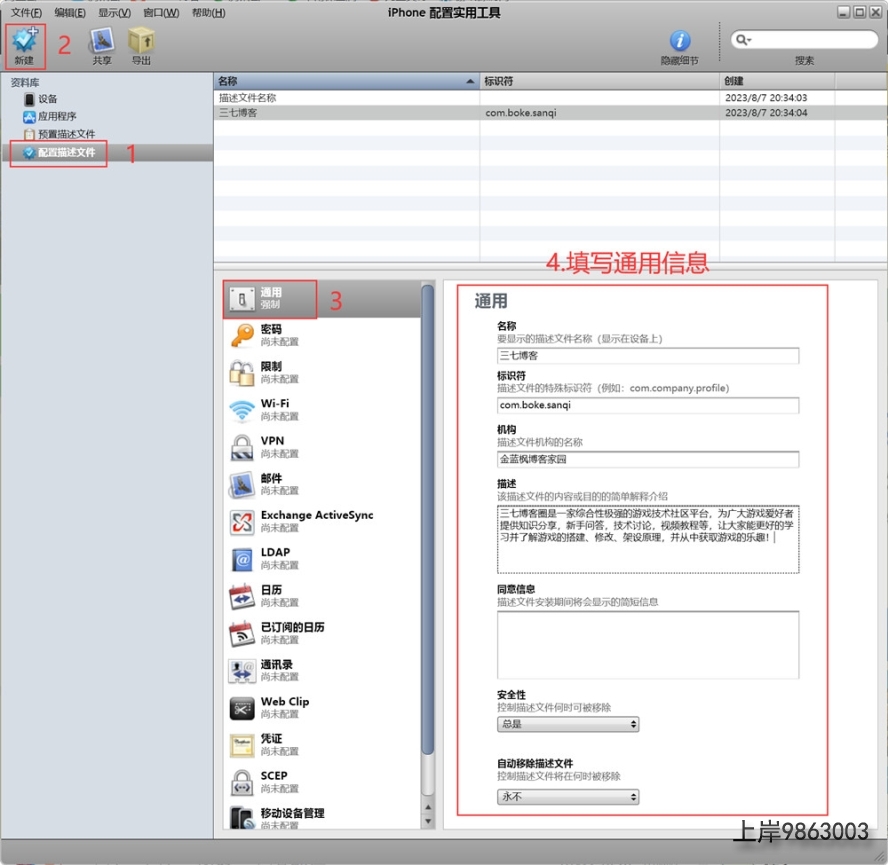Image resolution: width=888 pixels, height=865 pixels.
Task: Open the VPN lock icon payload
Action: [242, 448]
